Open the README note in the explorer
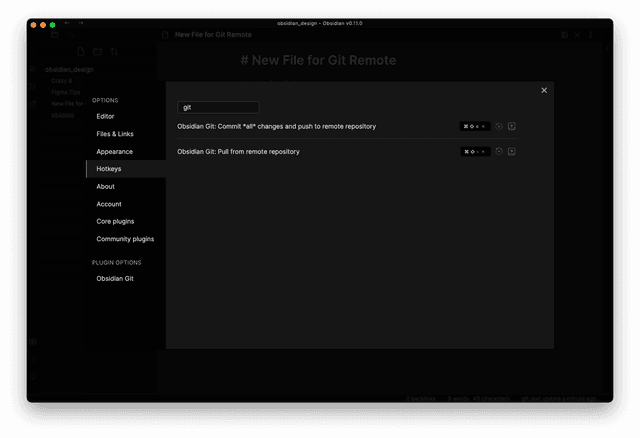The height and width of the screenshot is (438, 640). (63, 116)
